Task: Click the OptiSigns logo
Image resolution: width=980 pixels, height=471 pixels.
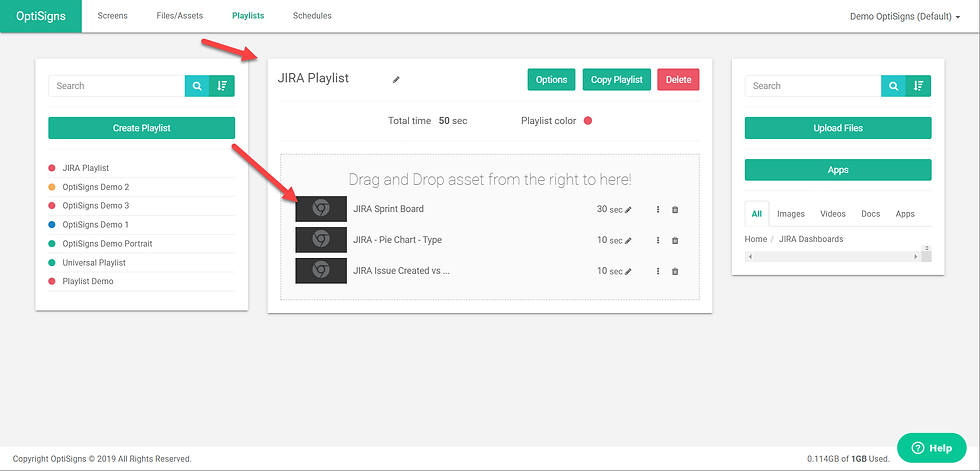Action: click(41, 16)
